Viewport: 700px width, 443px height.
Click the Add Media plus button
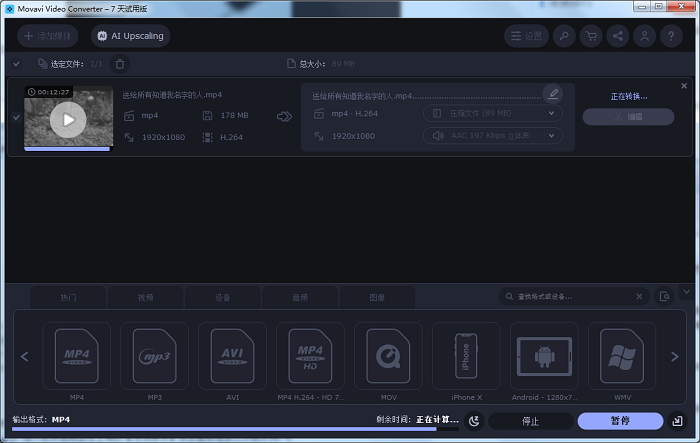pyautogui.click(x=48, y=36)
